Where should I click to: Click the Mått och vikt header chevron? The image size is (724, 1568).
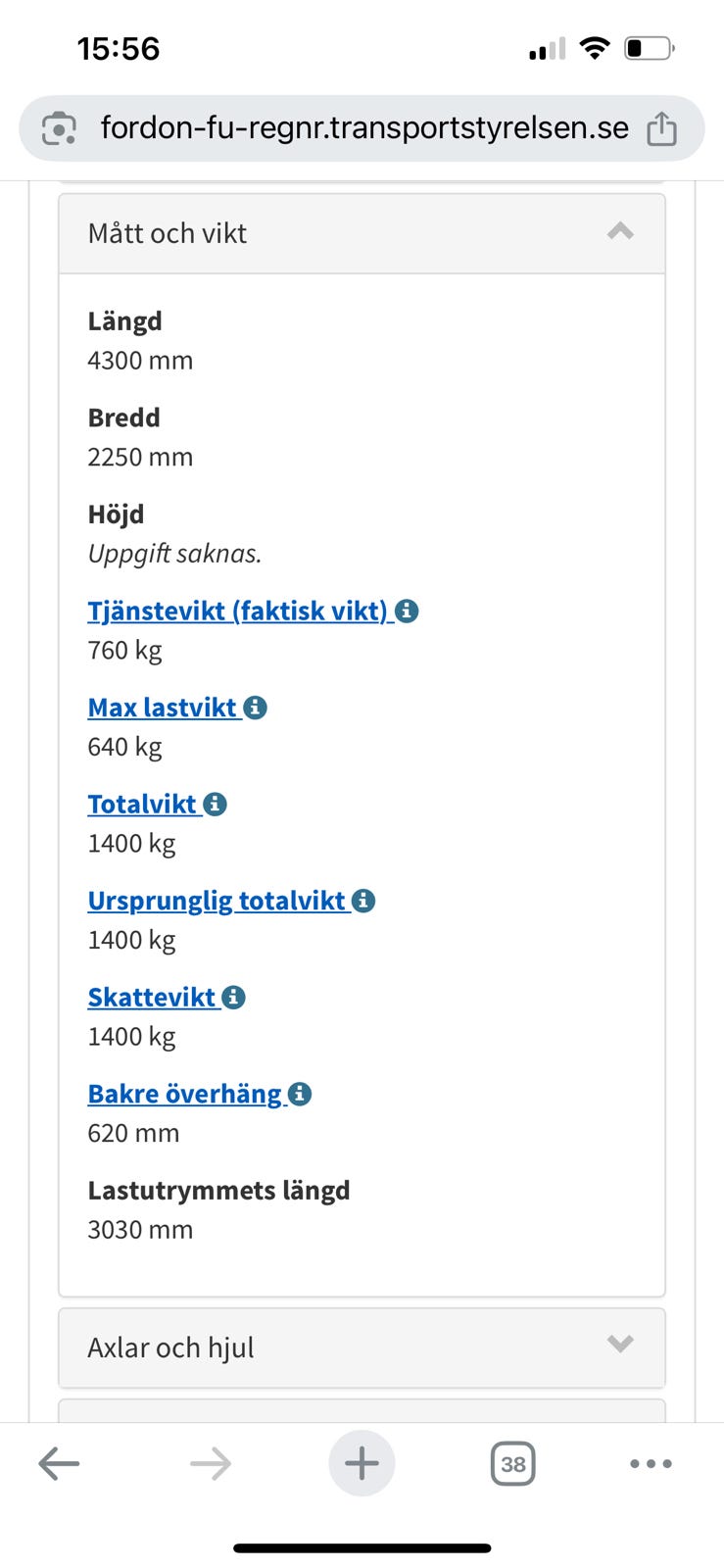[620, 232]
